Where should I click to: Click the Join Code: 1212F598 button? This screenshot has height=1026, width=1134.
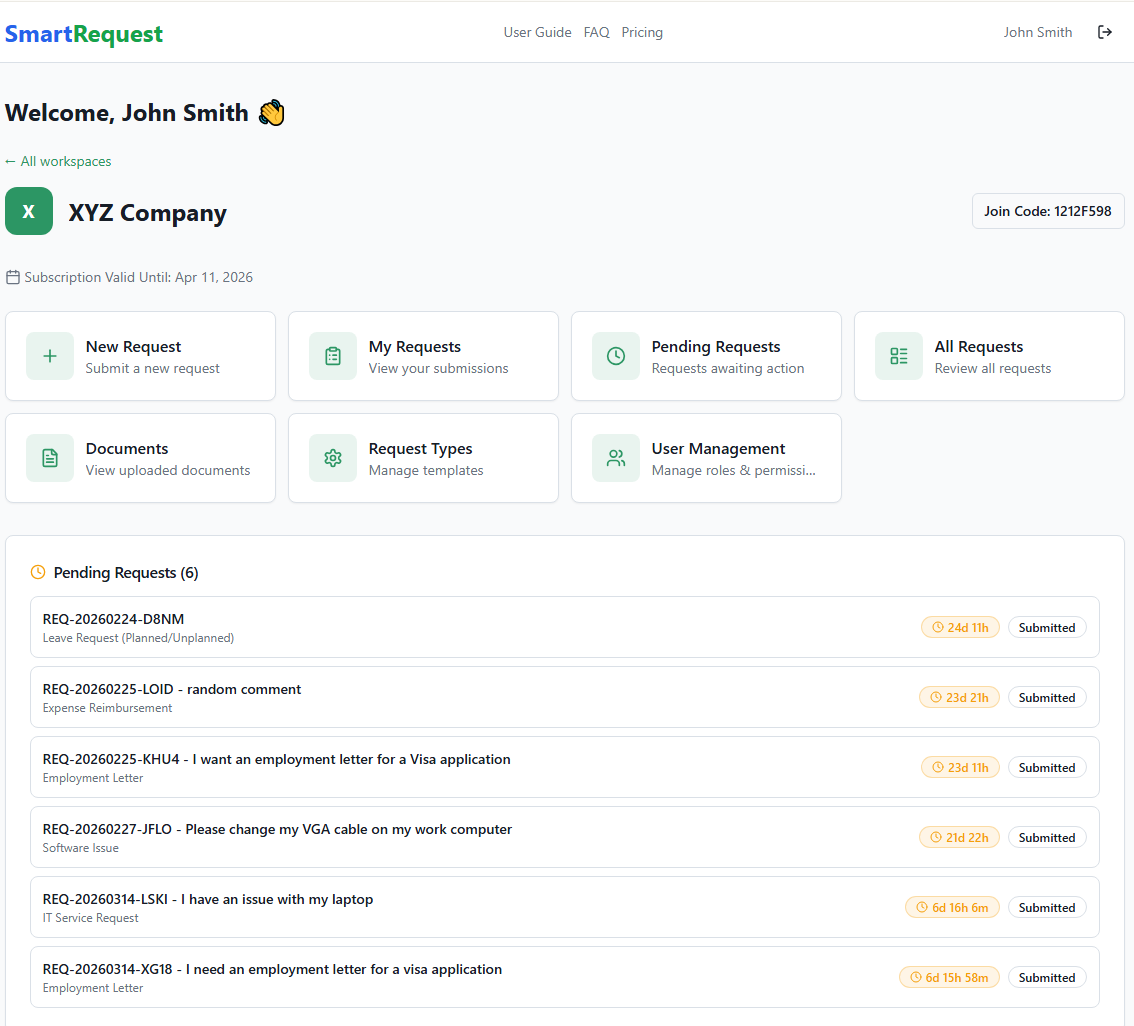pos(1047,211)
